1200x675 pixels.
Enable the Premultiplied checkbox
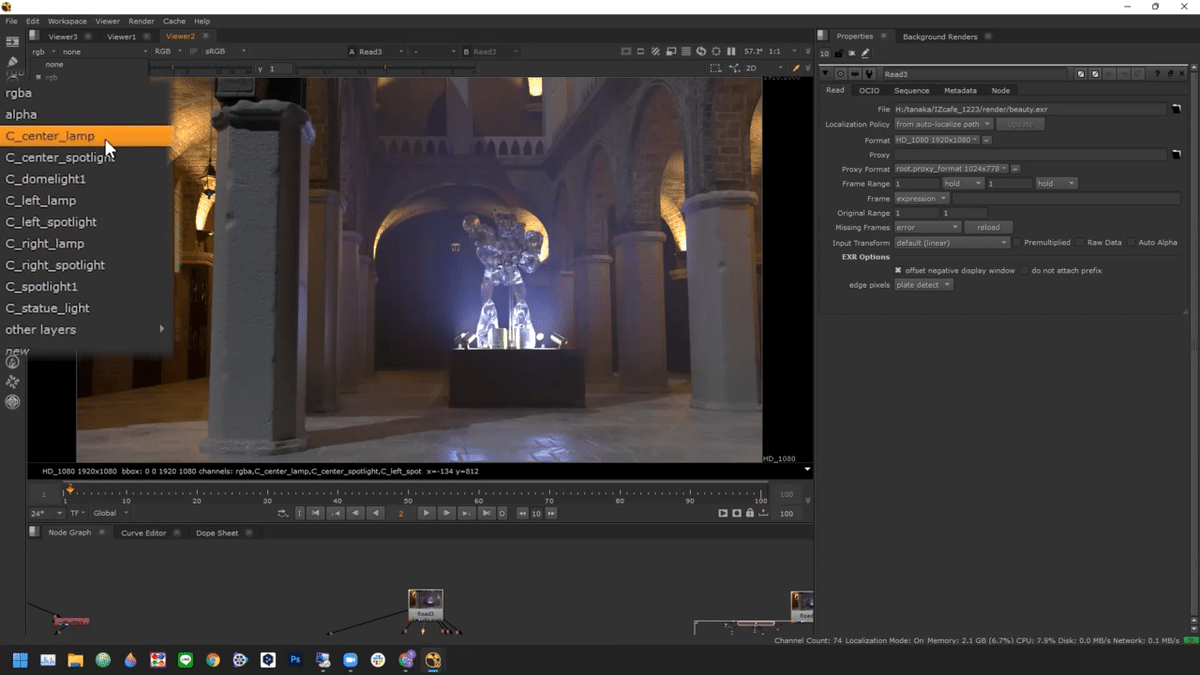click(x=1017, y=243)
